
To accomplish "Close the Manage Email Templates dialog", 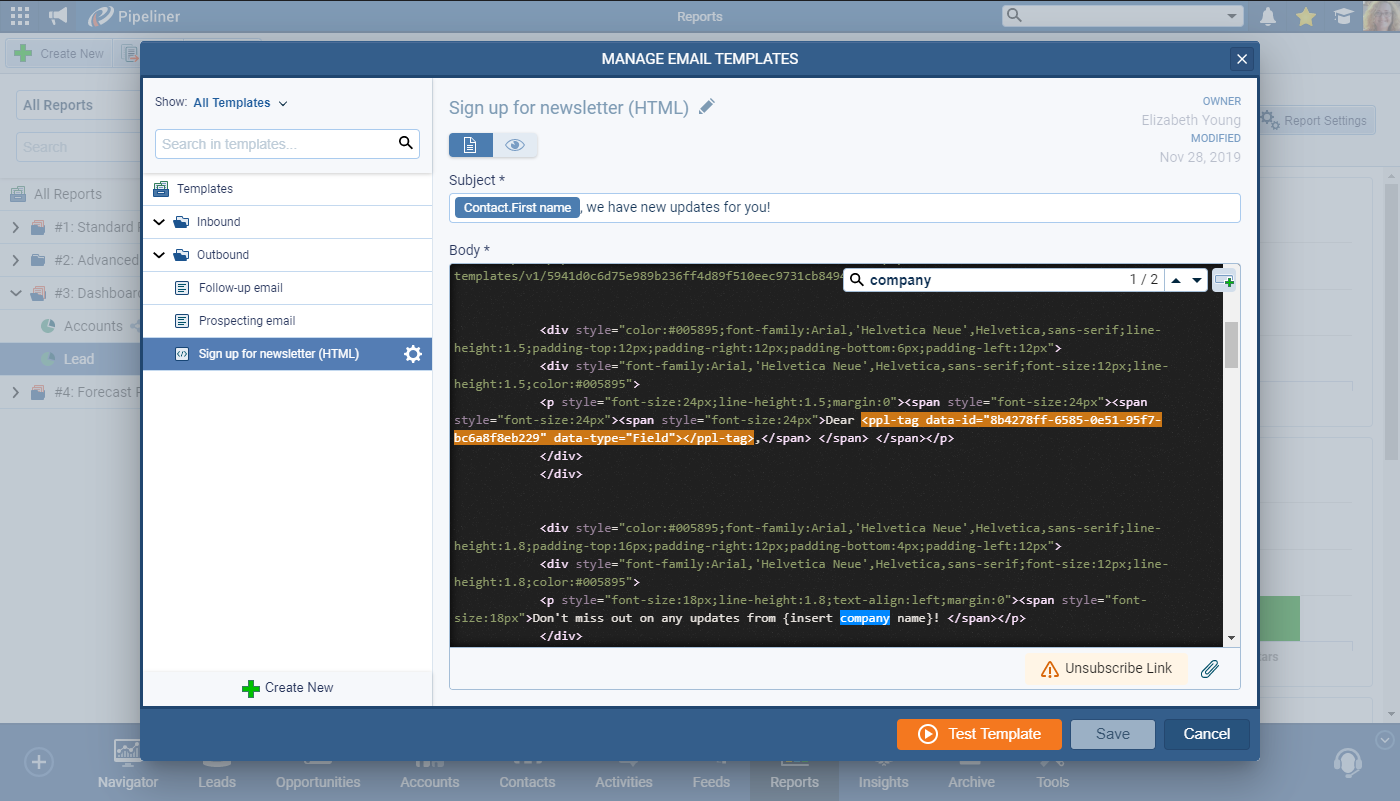I will coord(1242,59).
